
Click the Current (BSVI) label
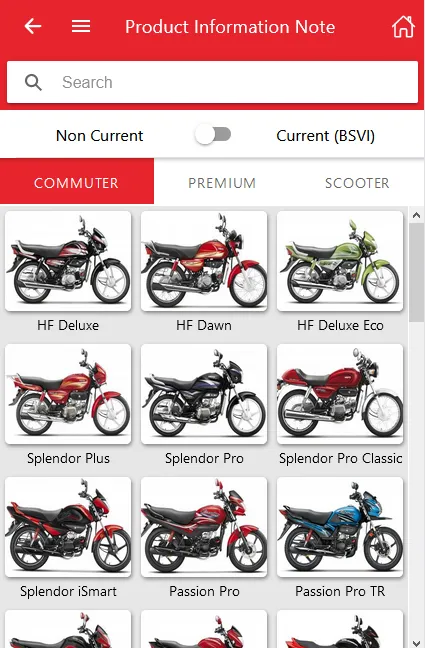[x=326, y=136]
